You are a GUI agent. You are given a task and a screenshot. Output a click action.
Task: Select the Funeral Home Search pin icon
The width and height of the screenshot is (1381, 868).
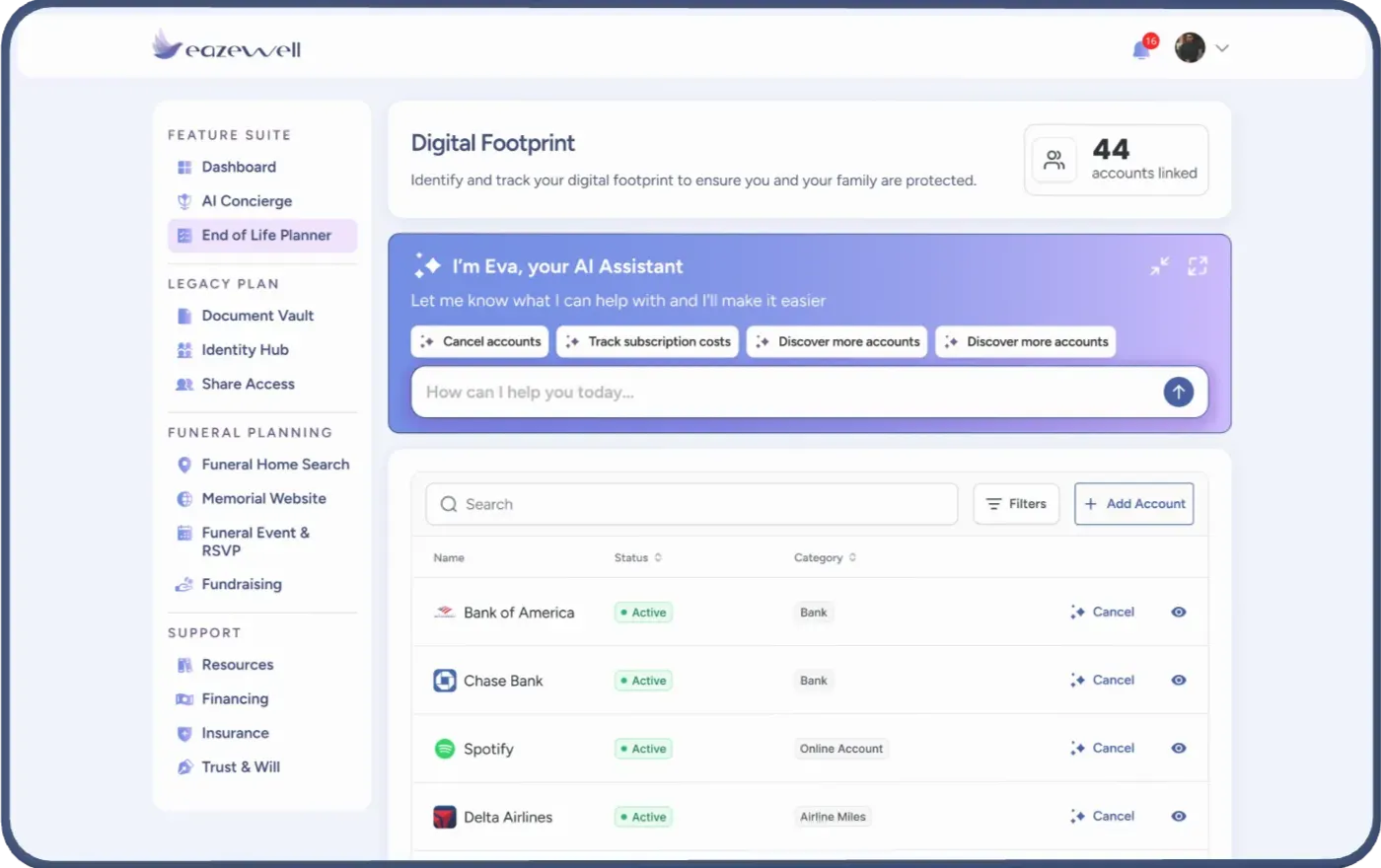point(184,464)
